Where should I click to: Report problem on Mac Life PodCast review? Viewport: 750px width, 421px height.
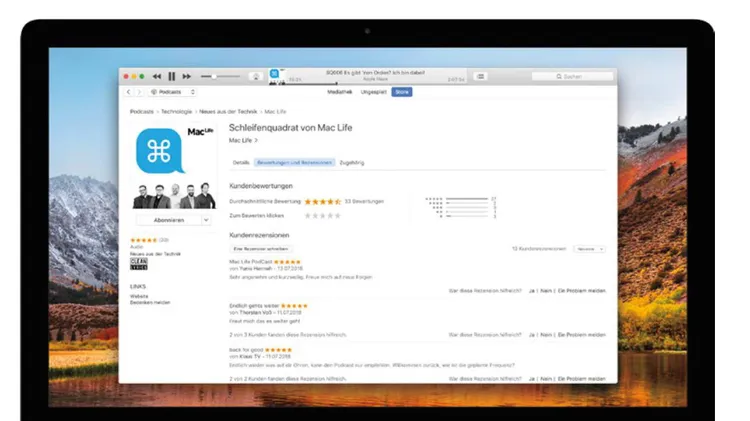(582, 291)
